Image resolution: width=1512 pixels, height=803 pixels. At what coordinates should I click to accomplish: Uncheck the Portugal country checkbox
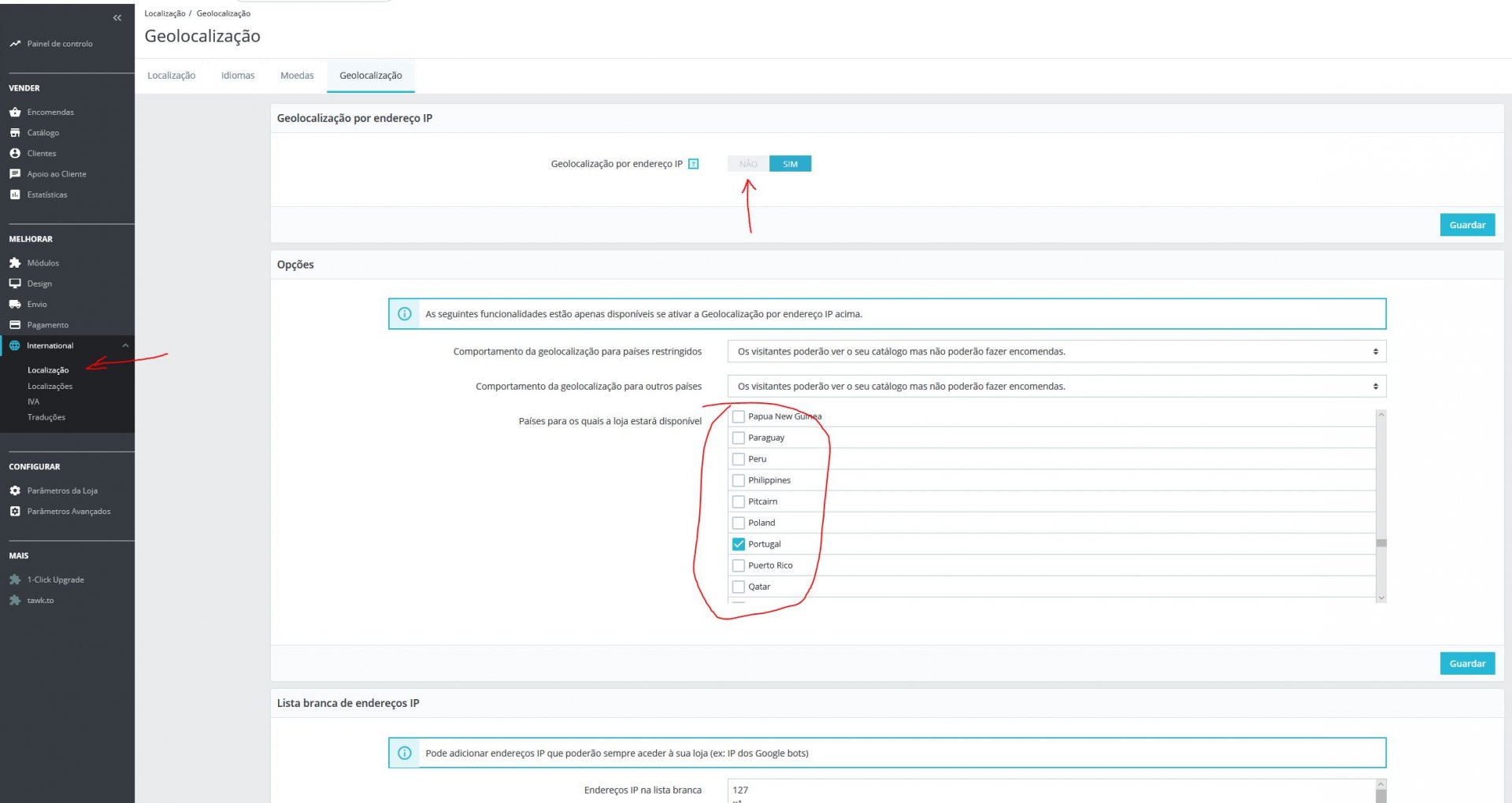(739, 544)
